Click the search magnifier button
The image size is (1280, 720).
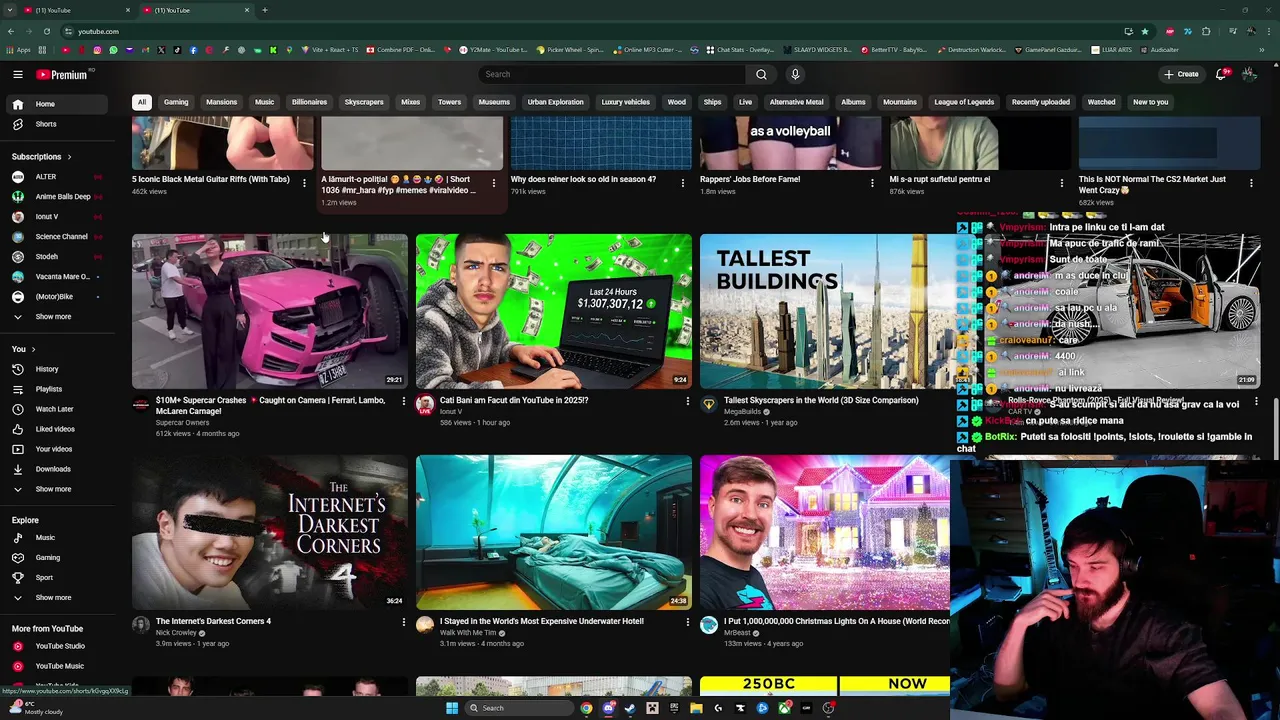point(761,74)
